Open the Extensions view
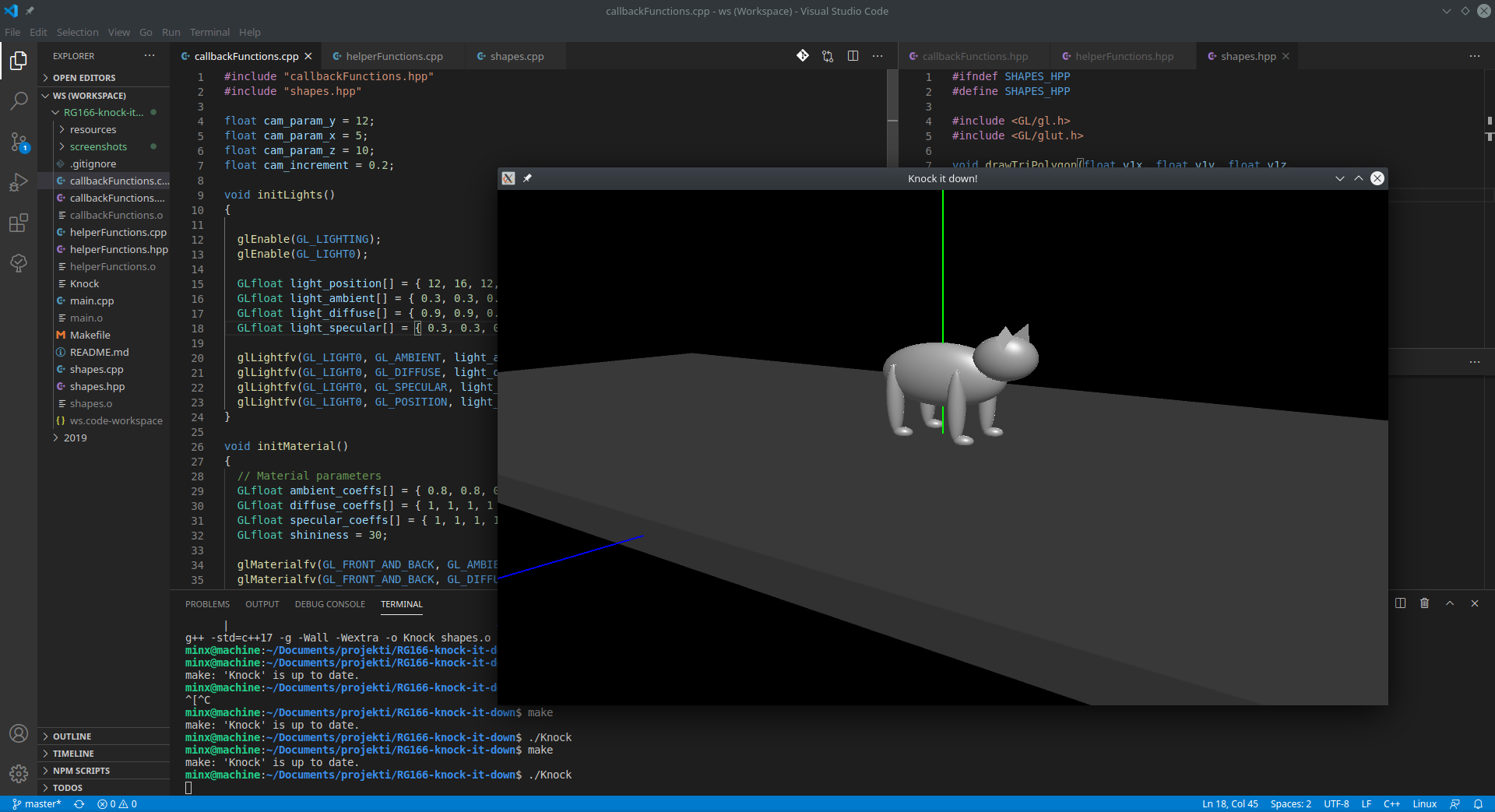 click(x=19, y=223)
